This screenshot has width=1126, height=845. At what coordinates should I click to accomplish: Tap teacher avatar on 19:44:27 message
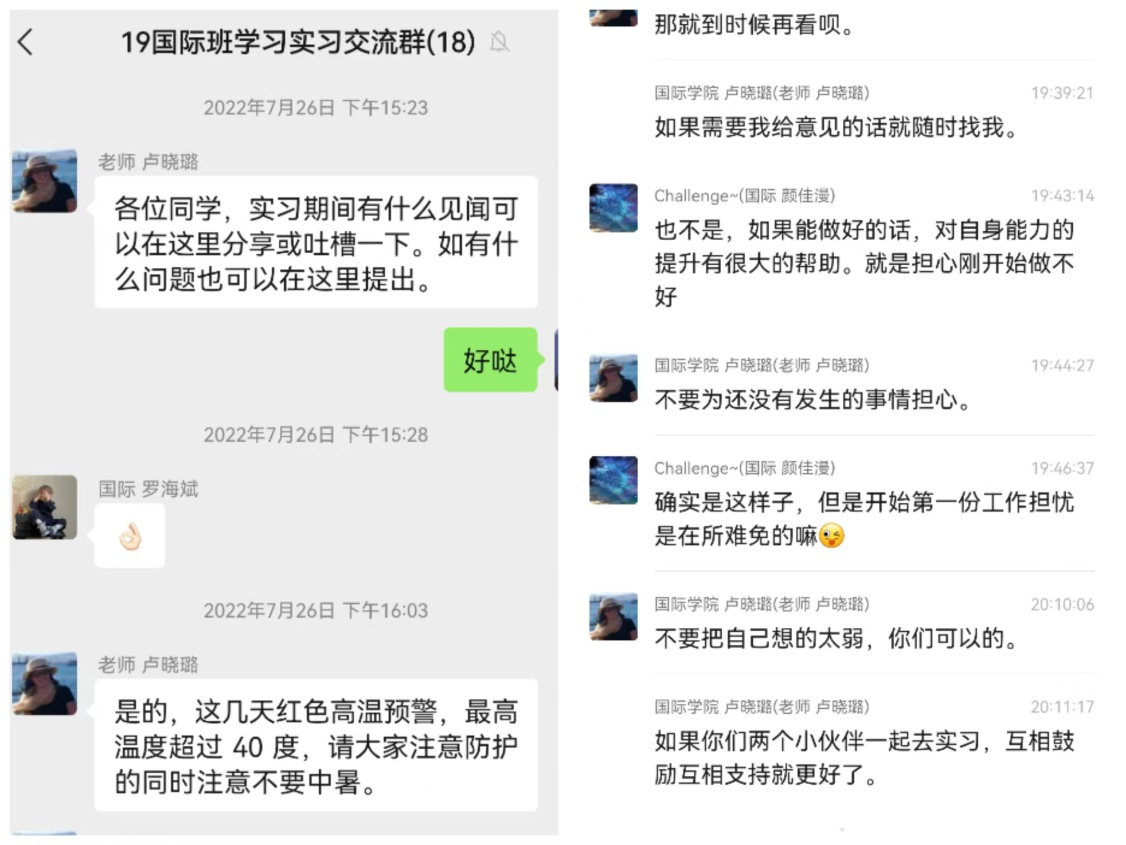[613, 378]
